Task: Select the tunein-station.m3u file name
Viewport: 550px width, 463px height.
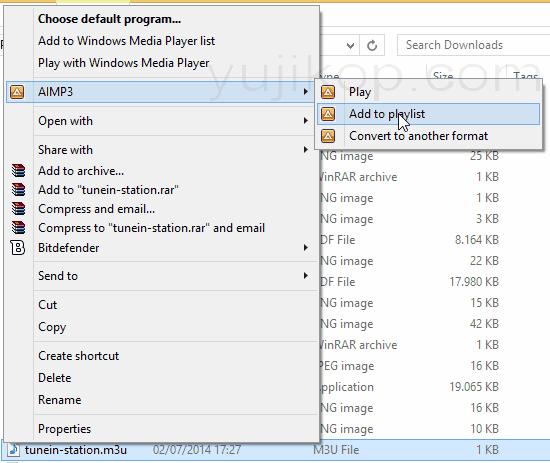Action: 76,450
